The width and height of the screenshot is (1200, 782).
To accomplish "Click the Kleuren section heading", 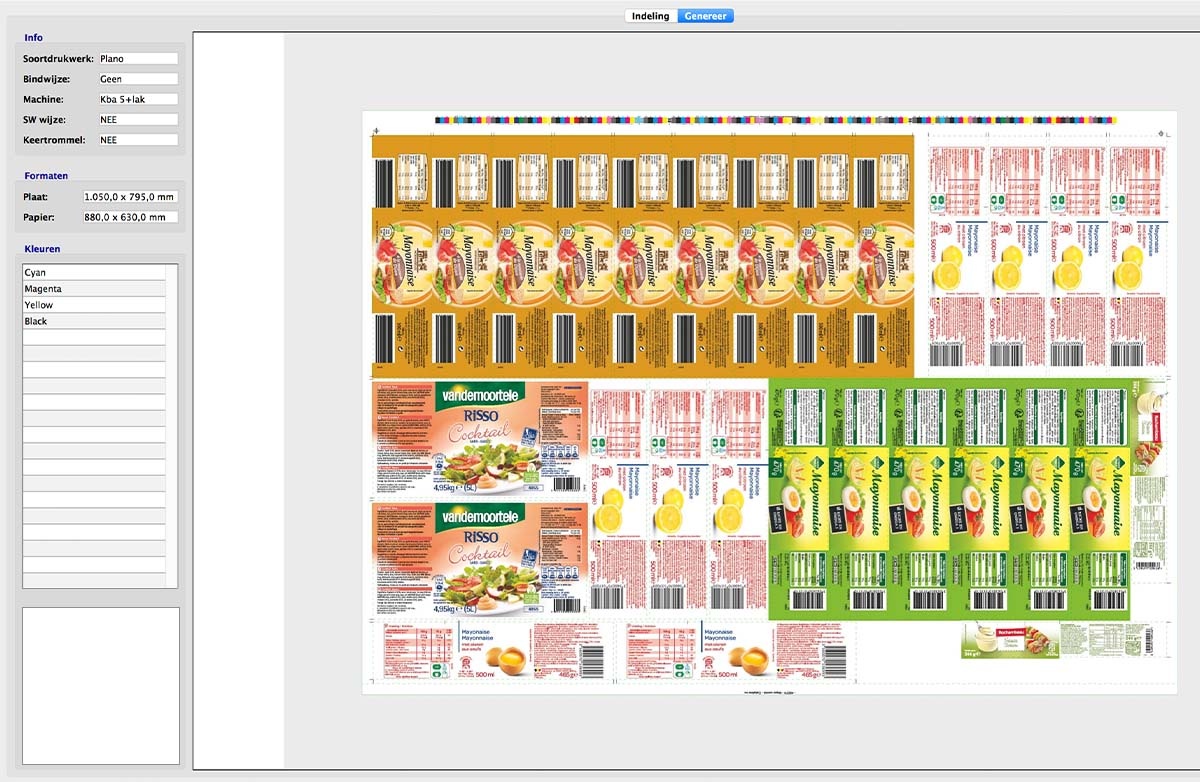I will coord(42,249).
